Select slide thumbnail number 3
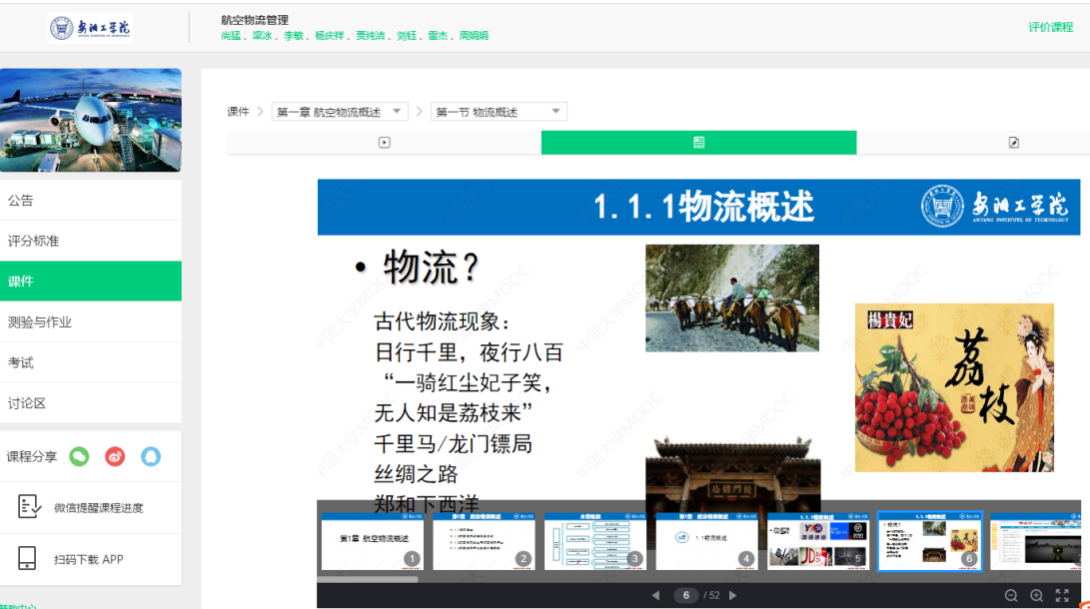 click(595, 541)
